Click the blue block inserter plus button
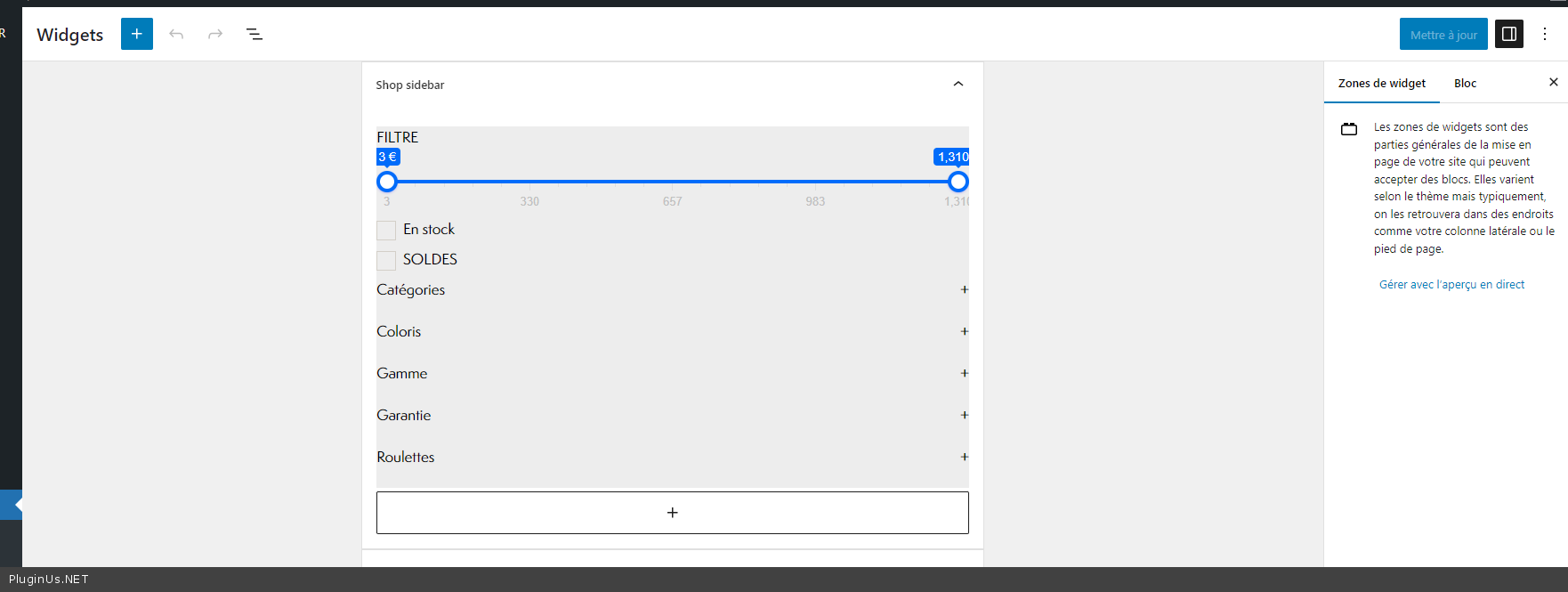The width and height of the screenshot is (1568, 592). click(x=137, y=34)
